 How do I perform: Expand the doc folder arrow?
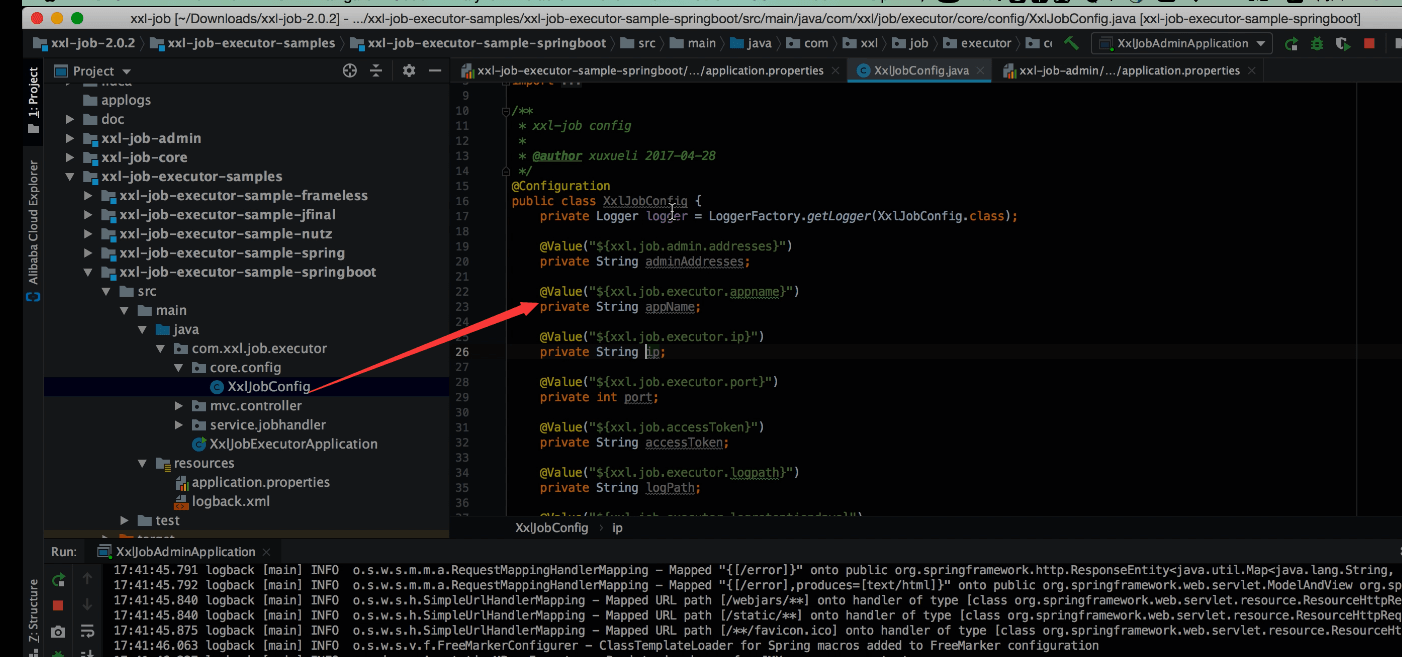tap(70, 119)
